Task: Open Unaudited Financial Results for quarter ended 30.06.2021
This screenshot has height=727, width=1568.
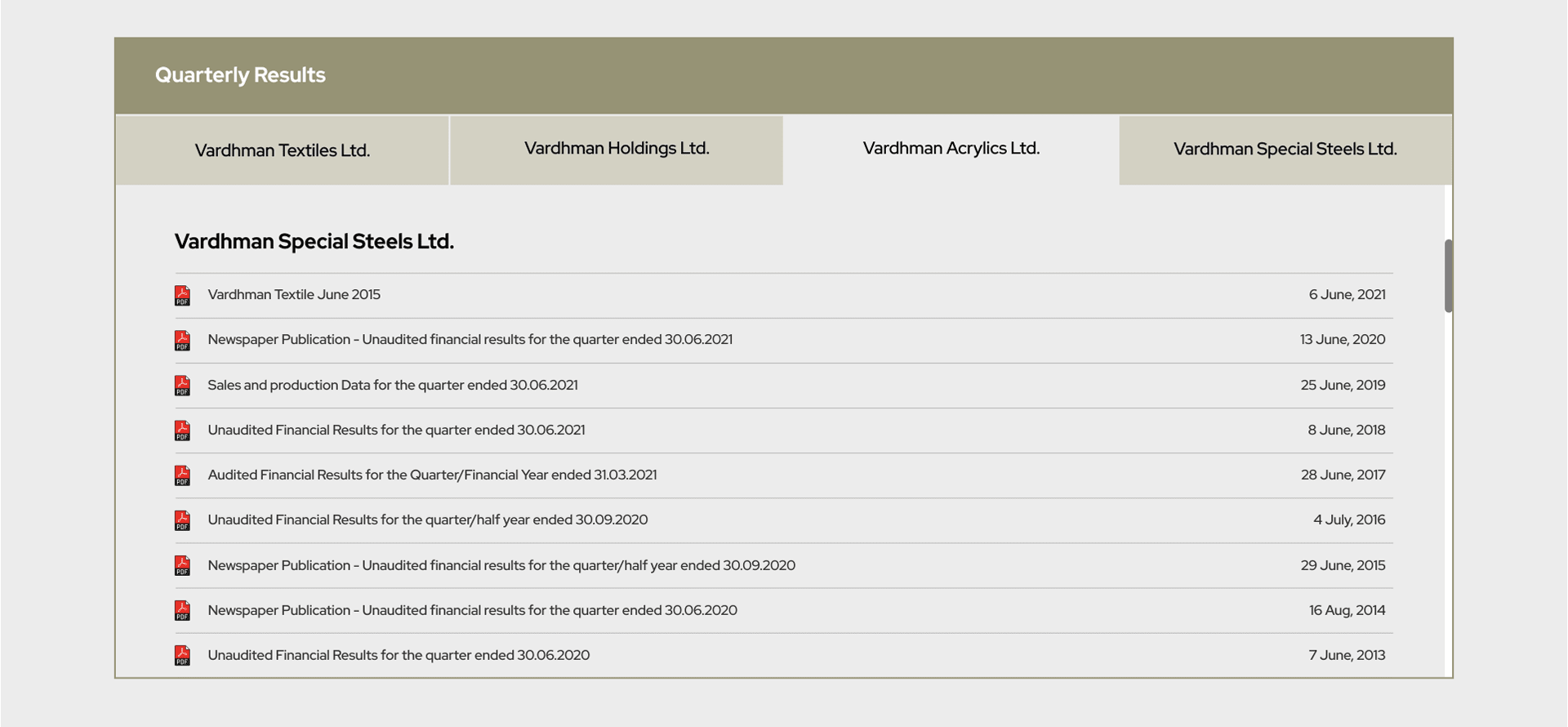Action: (396, 430)
